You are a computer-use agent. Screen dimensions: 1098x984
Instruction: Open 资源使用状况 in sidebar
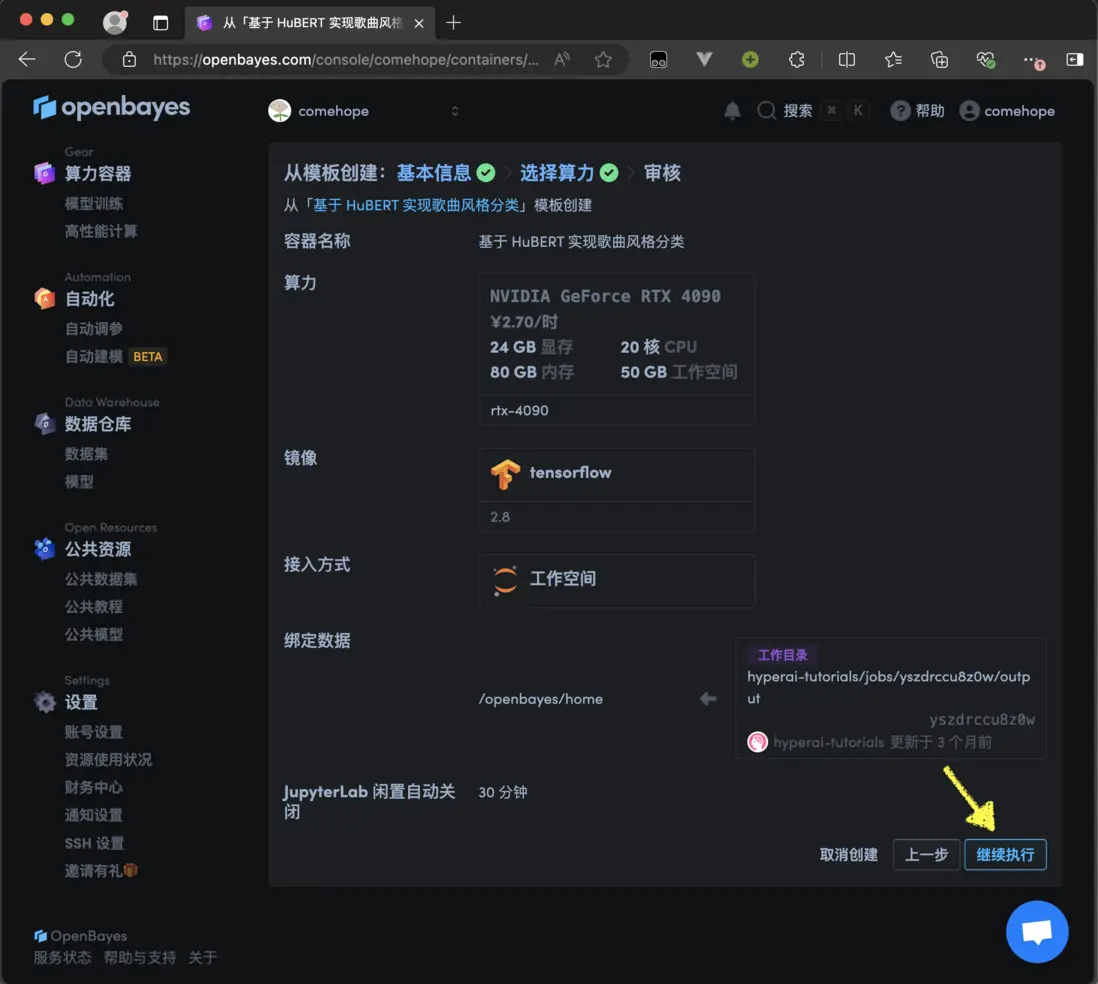coord(109,760)
